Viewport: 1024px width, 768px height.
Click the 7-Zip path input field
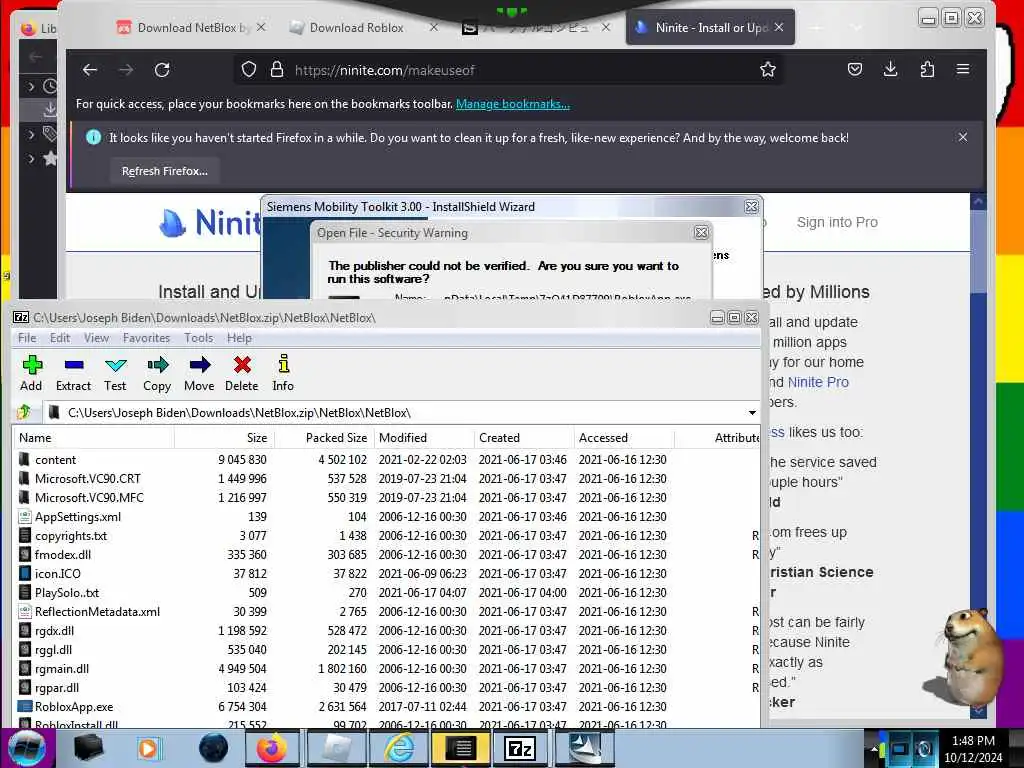click(401, 413)
